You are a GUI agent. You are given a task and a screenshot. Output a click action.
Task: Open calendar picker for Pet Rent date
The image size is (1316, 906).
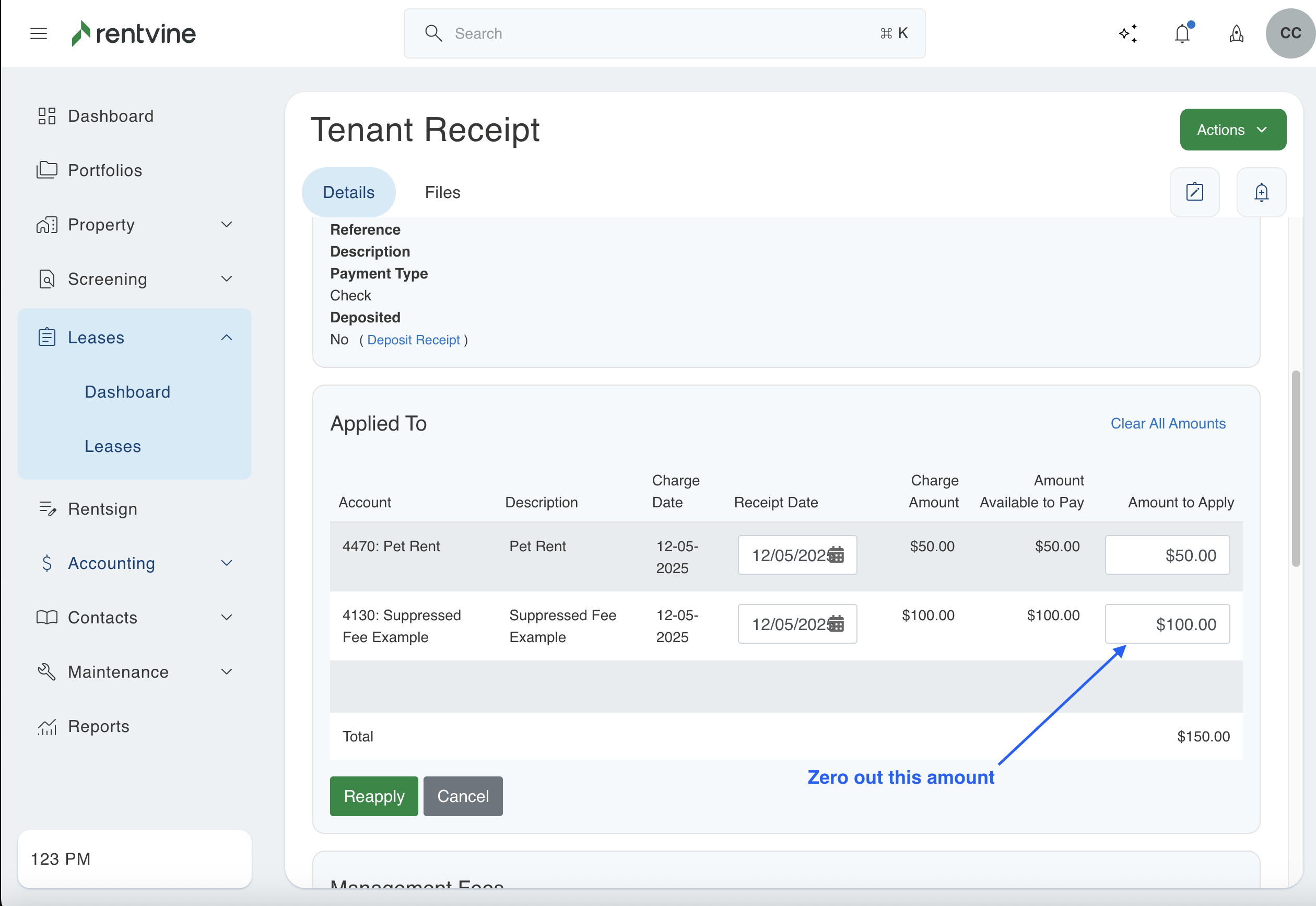pyautogui.click(x=836, y=555)
